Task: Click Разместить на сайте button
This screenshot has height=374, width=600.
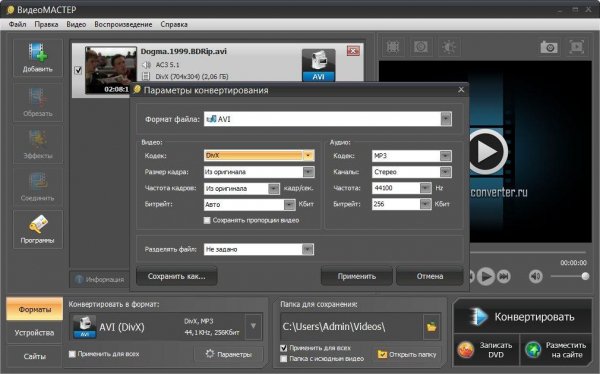Action: point(556,350)
